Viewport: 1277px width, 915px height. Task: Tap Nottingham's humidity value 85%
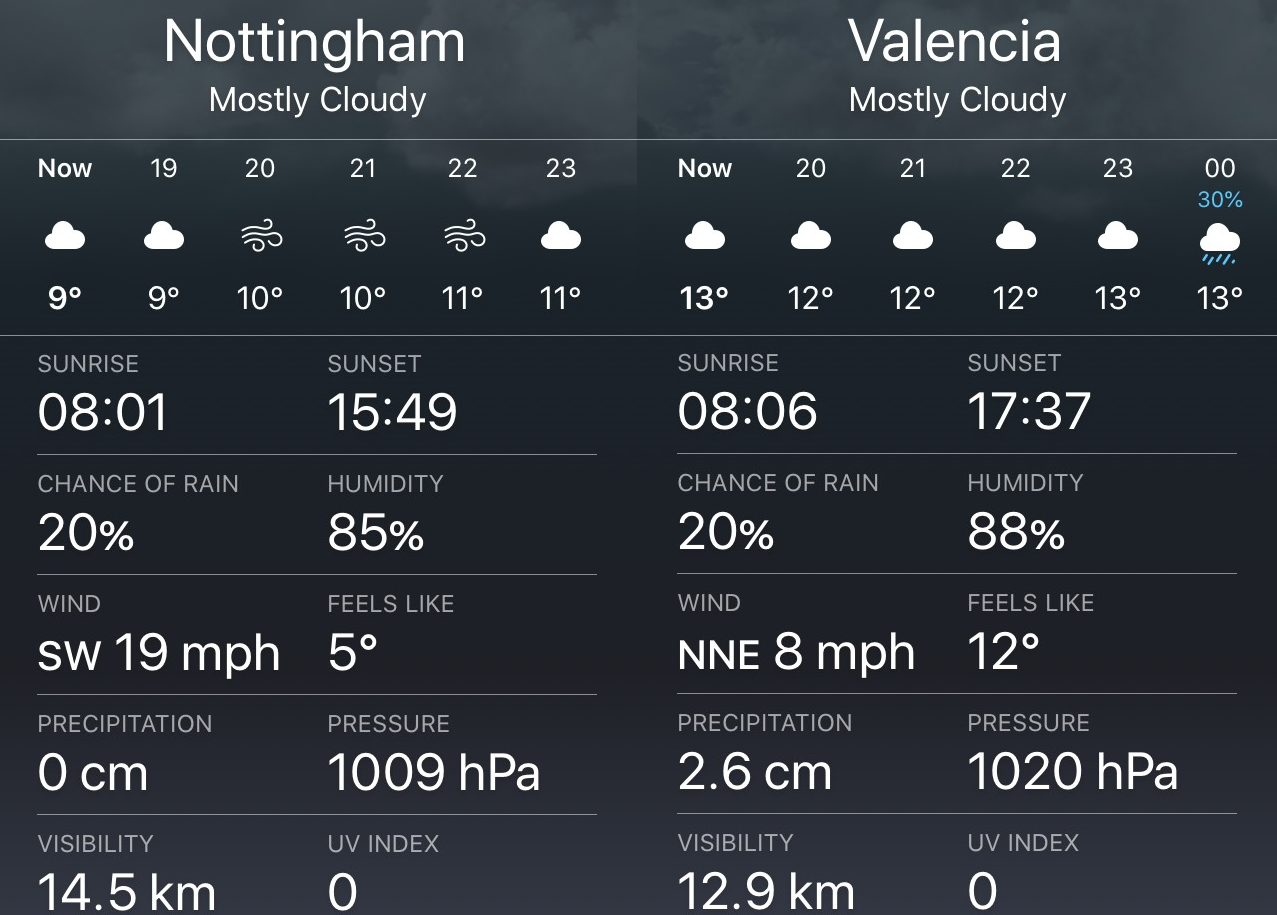tap(375, 533)
